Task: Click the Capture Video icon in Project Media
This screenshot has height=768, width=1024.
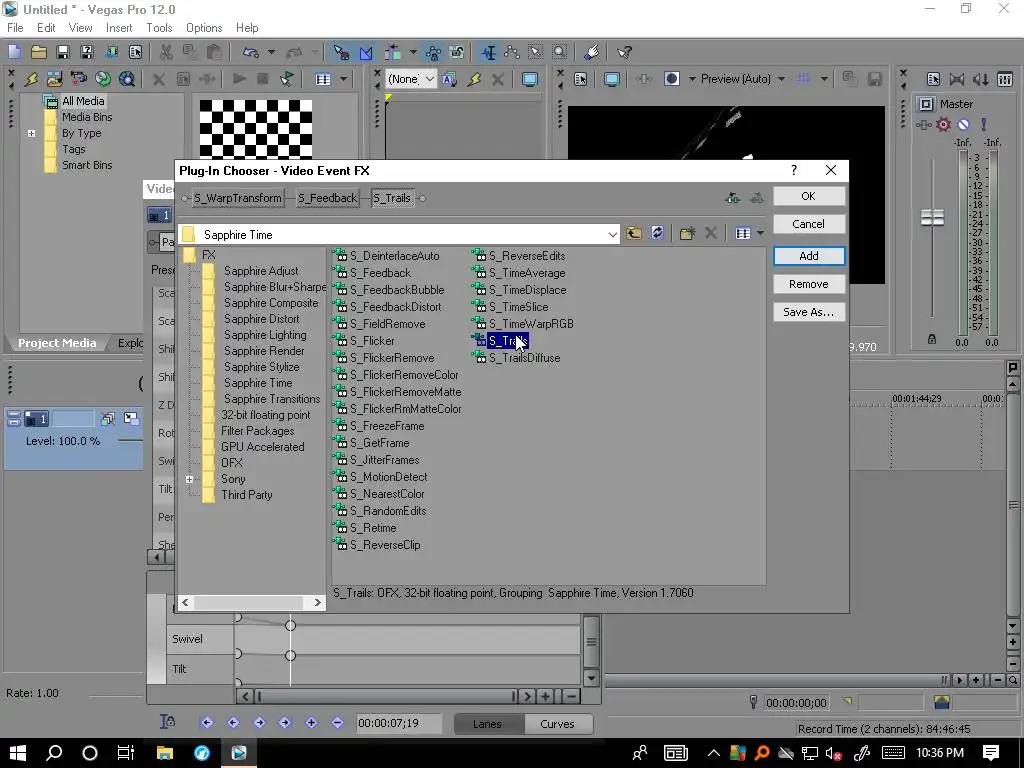Action: click(x=78, y=79)
